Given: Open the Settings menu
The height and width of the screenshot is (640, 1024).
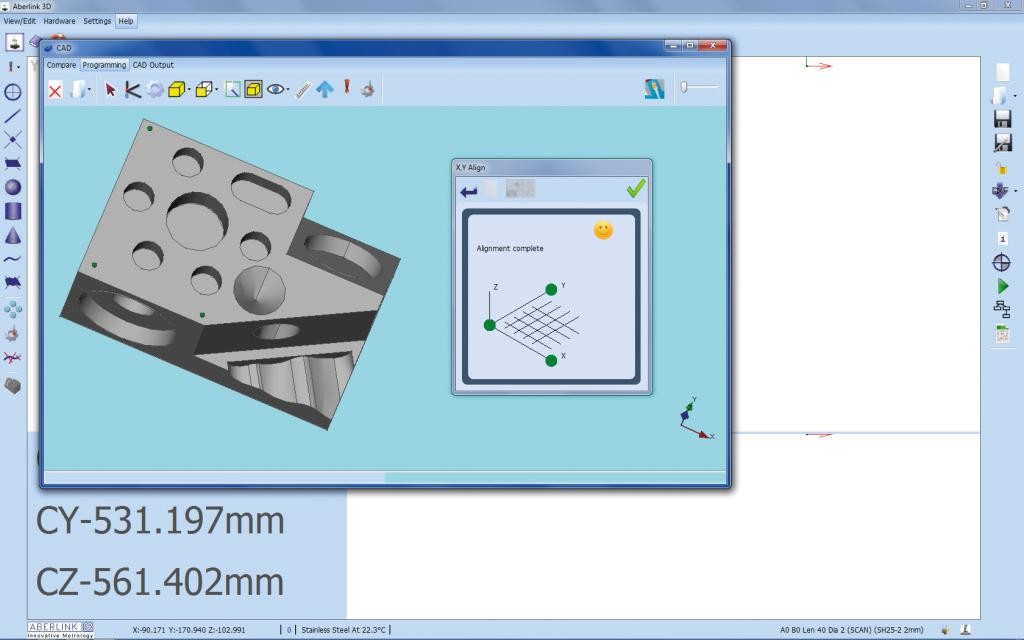Looking at the screenshot, I should (x=97, y=21).
